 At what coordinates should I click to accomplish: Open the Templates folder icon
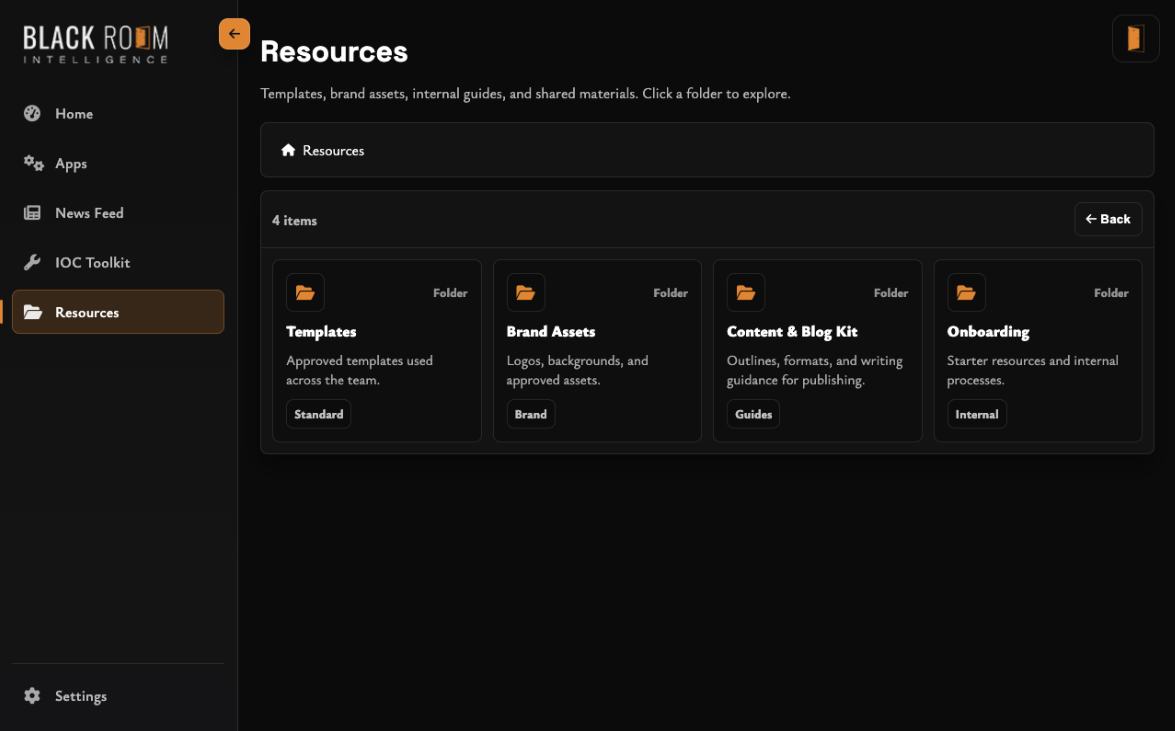coord(305,292)
